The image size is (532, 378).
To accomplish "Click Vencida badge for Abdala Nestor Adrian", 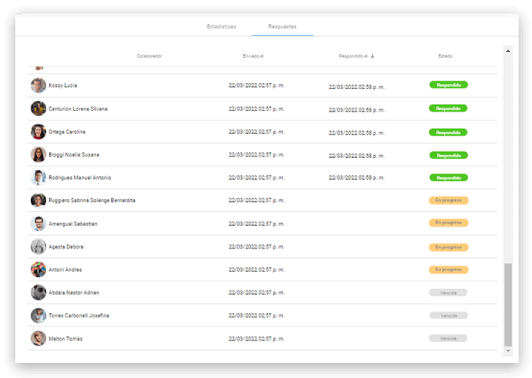I will pyautogui.click(x=448, y=293).
